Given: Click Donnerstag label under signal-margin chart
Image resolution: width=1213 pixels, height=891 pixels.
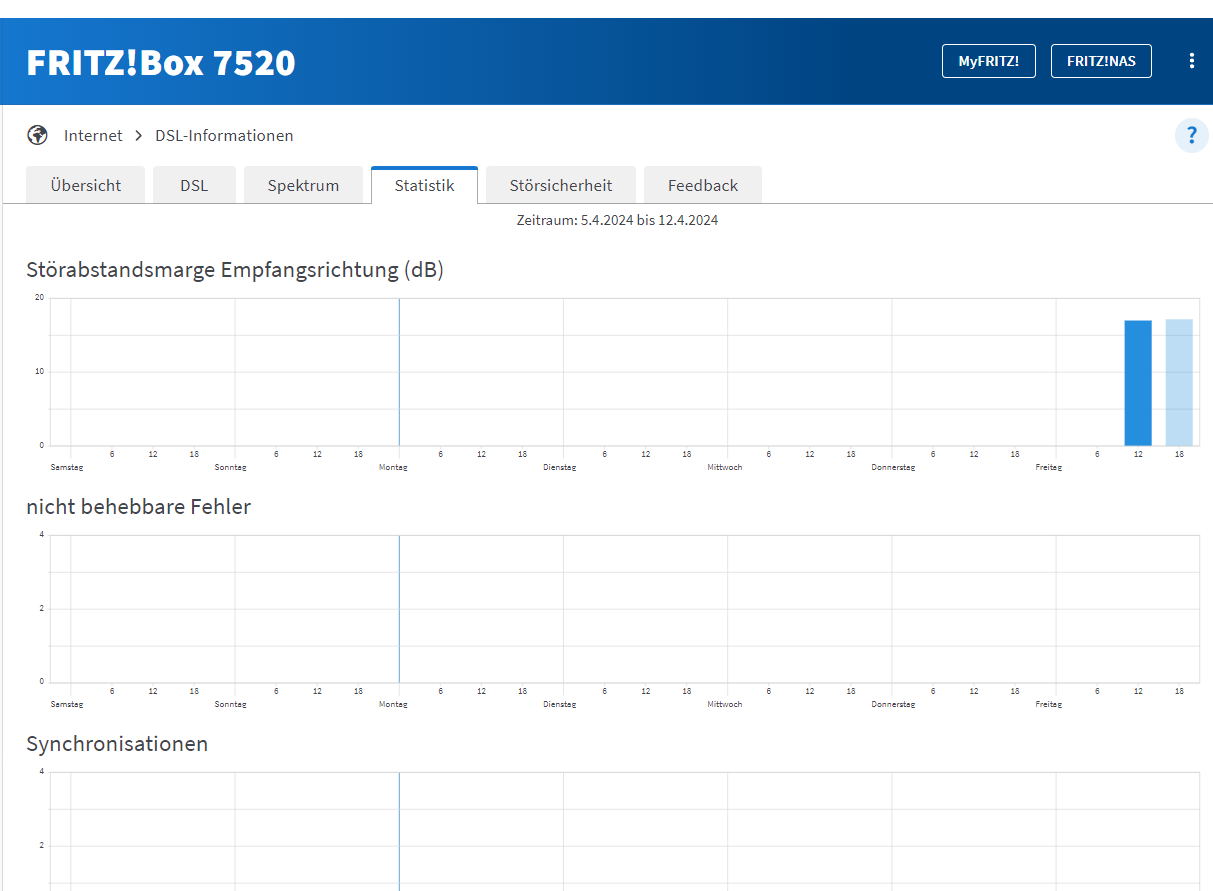Looking at the screenshot, I should [893, 467].
